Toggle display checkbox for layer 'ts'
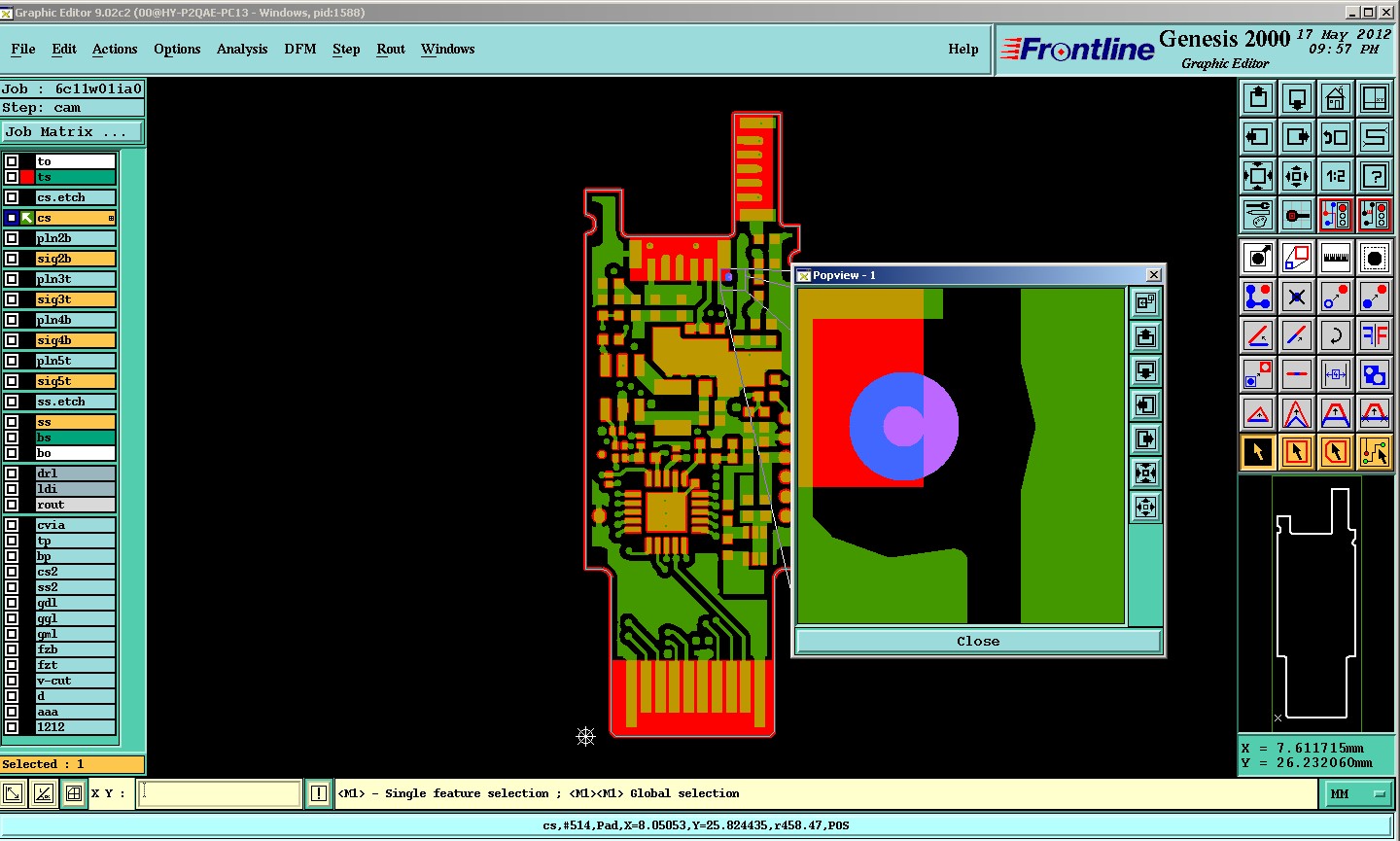Viewport: 1400px width, 841px height. [12, 177]
